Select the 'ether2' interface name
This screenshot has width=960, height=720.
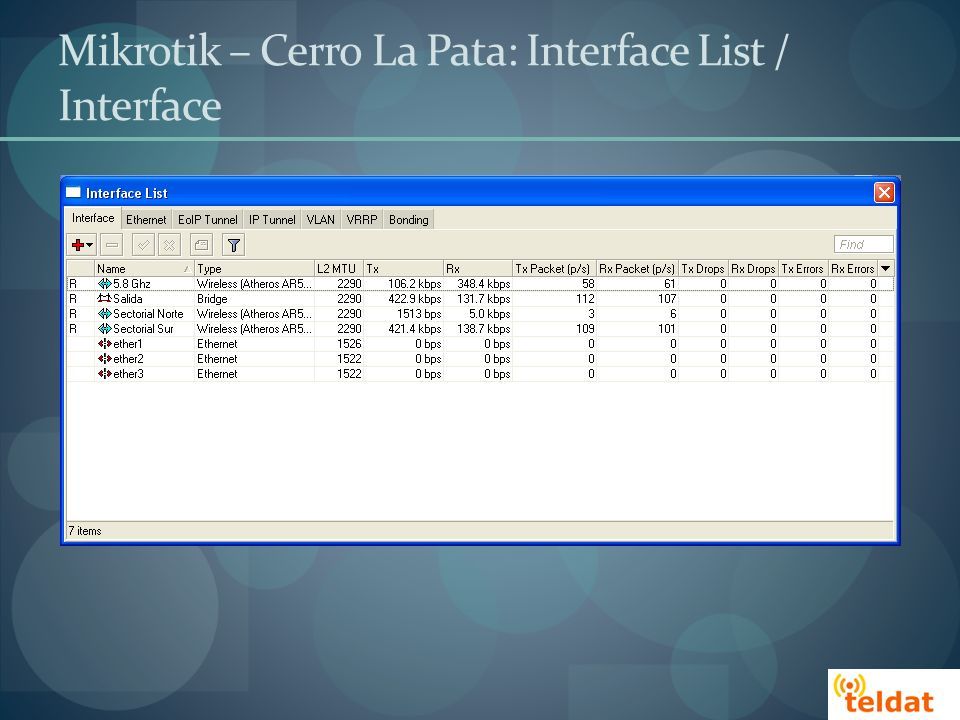coord(128,359)
